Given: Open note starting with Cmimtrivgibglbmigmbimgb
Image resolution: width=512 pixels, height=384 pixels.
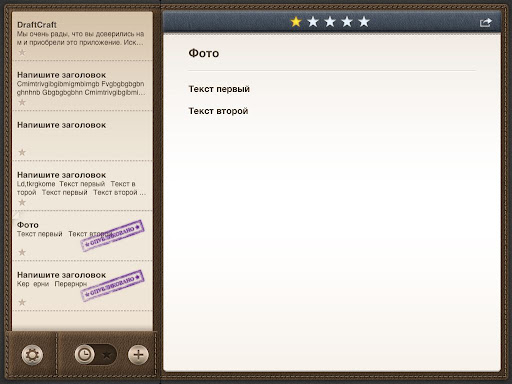Looking at the screenshot, I should pos(82,86).
